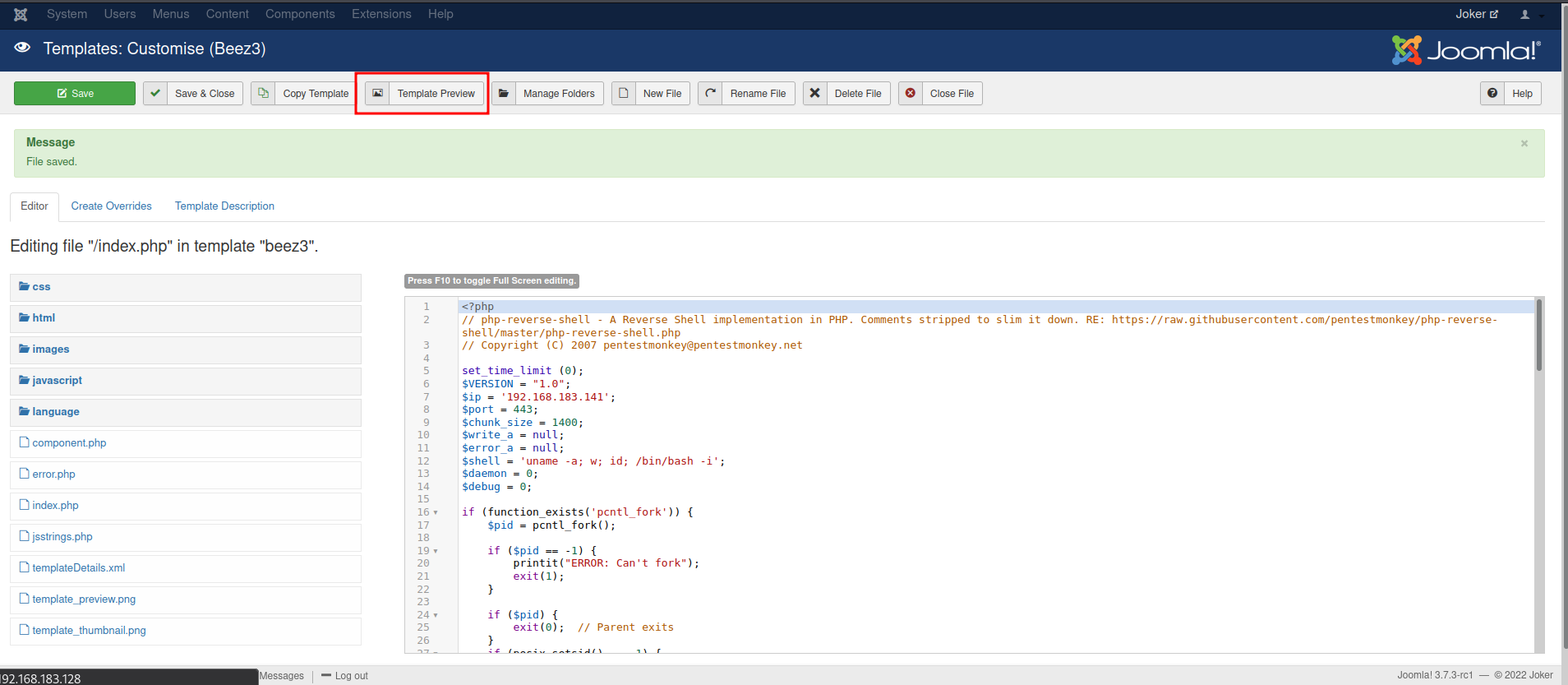This screenshot has height=685, width=1568.
Task: Click the Template Preview button
Action: pos(424,93)
